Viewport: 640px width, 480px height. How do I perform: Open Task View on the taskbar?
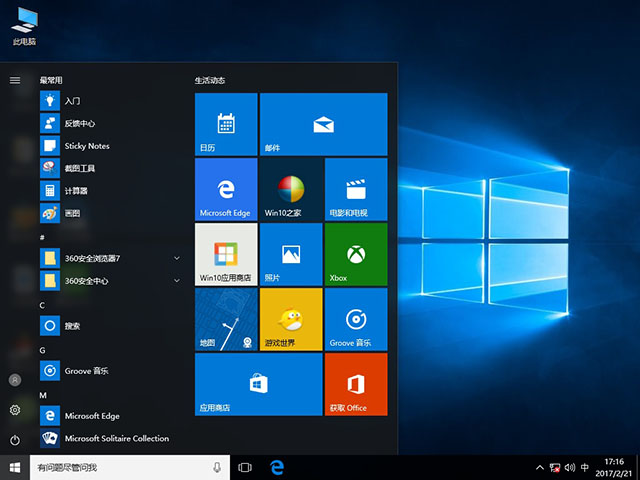245,467
